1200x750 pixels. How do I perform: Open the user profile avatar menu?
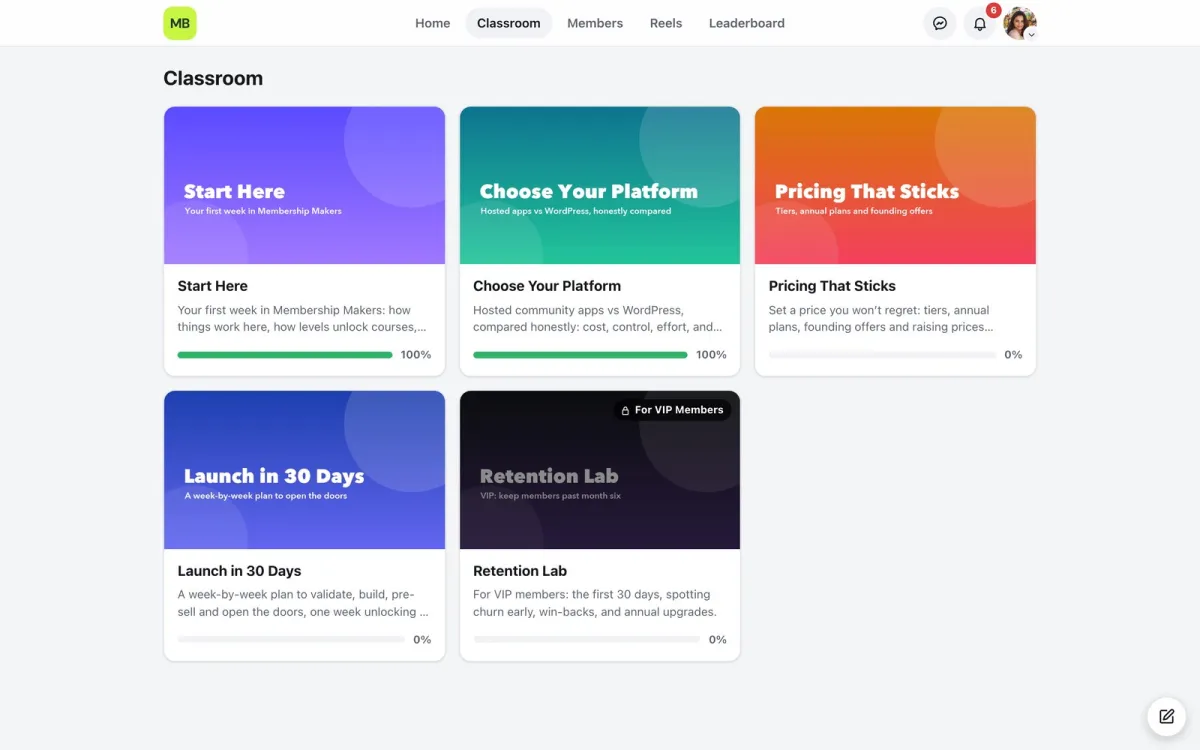click(x=1020, y=23)
